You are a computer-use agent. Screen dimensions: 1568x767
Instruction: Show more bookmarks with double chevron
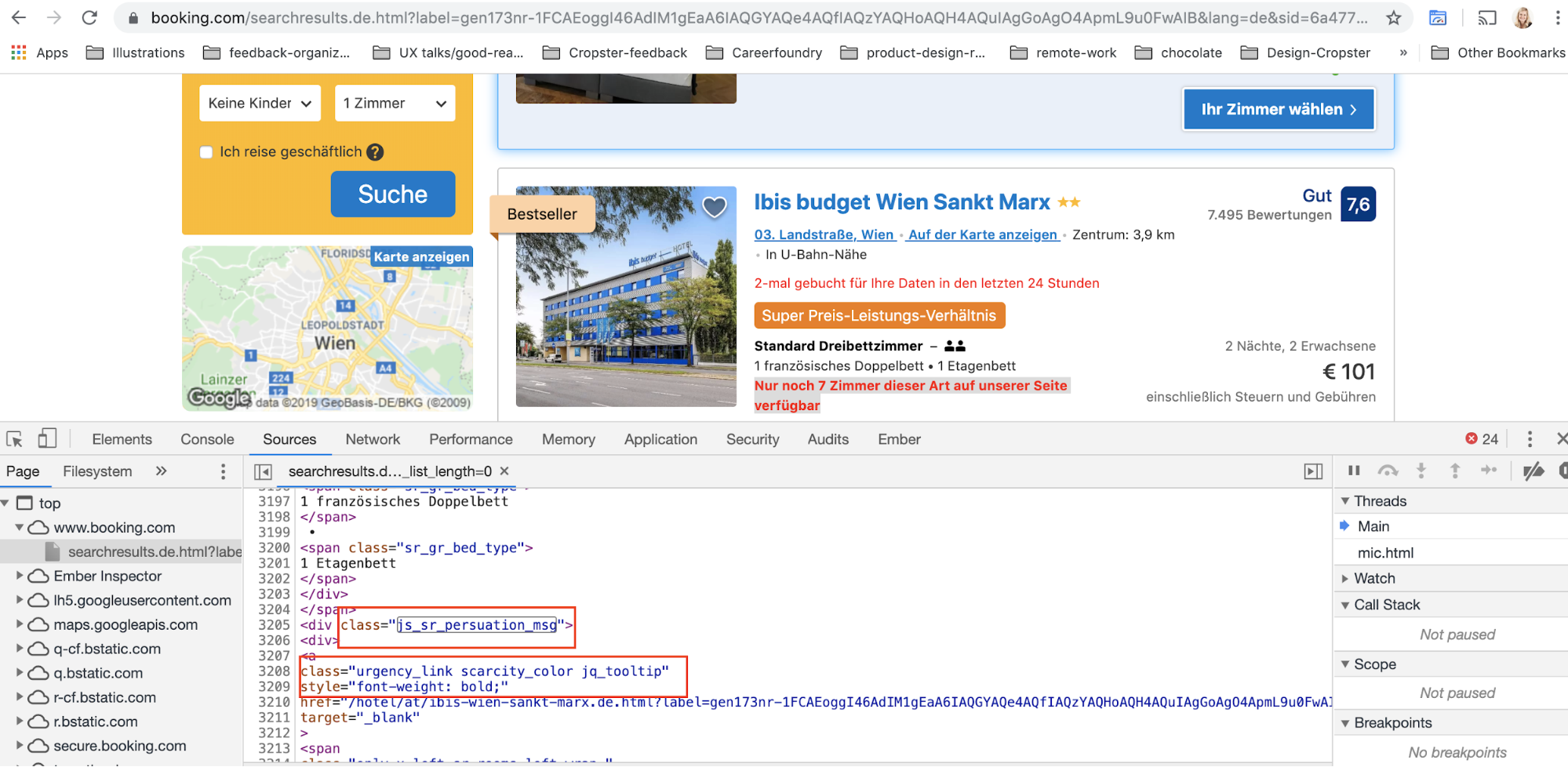click(1403, 53)
